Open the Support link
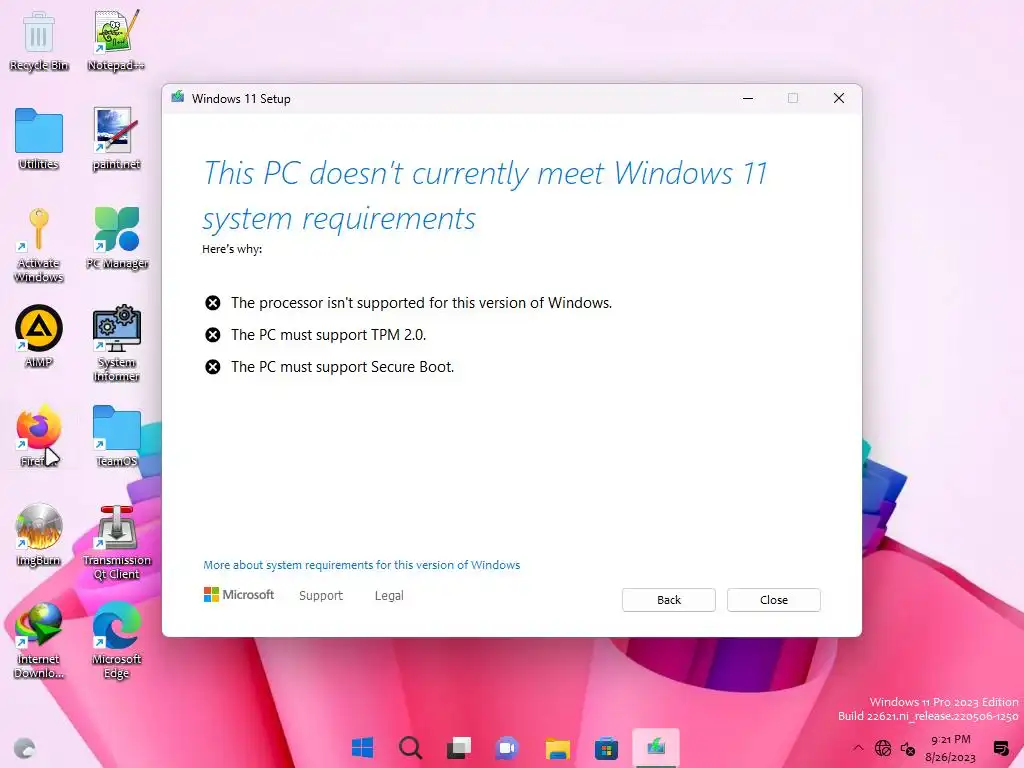 [x=321, y=596]
